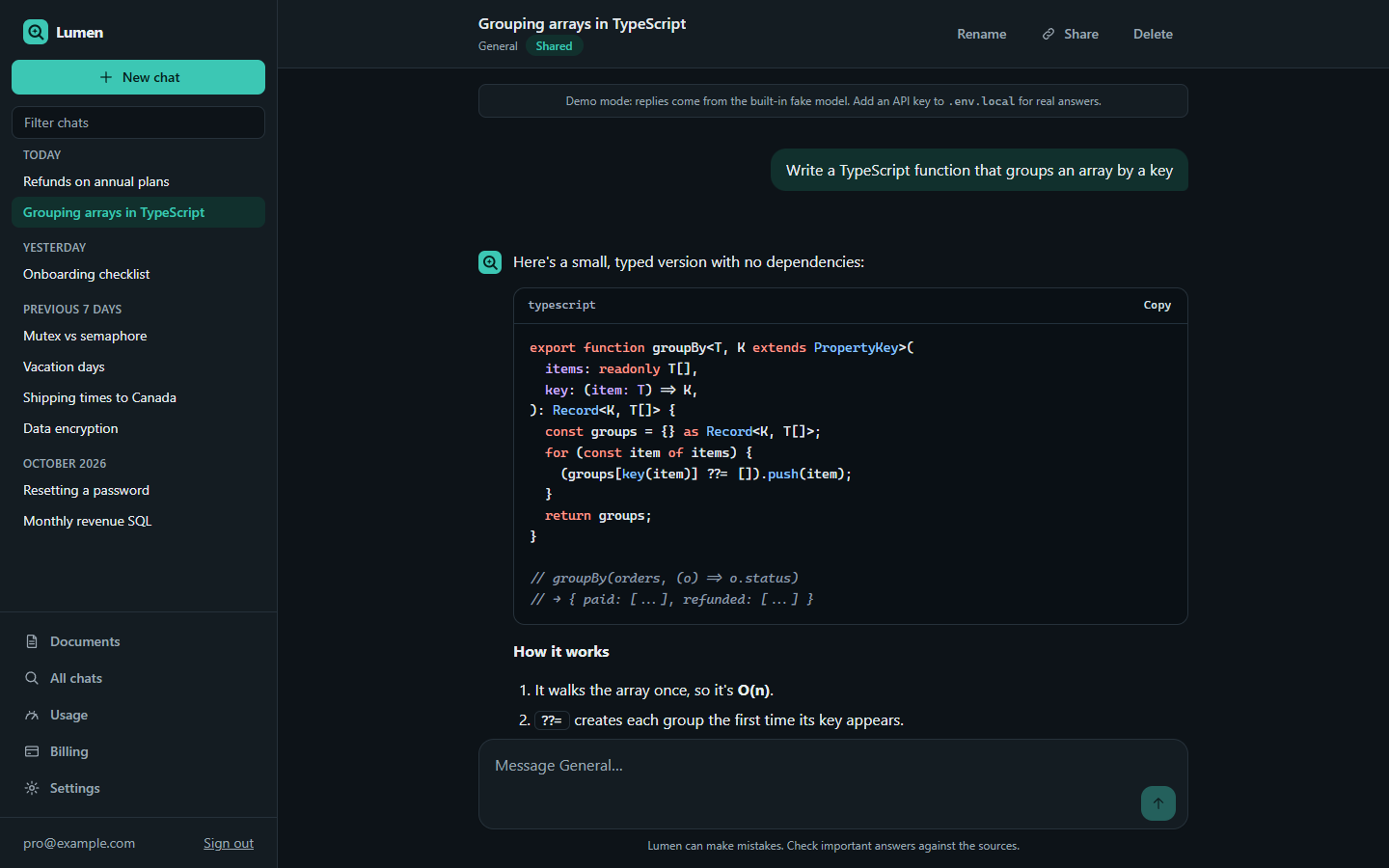Click the Documents page icon
The width and height of the screenshot is (1389, 868).
[32, 641]
